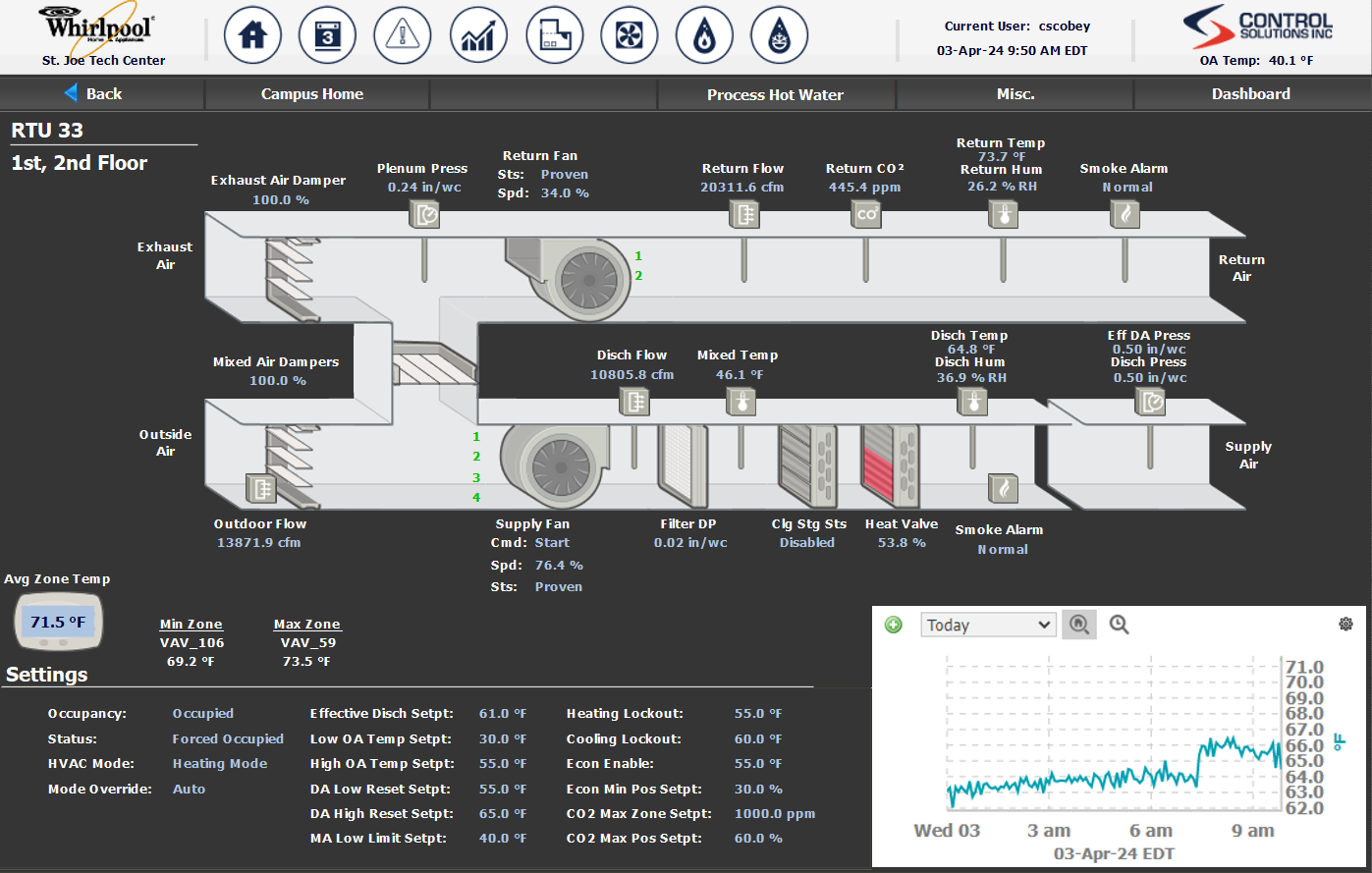1372x873 pixels.
Task: Open the fan equipment icon
Action: [x=629, y=35]
